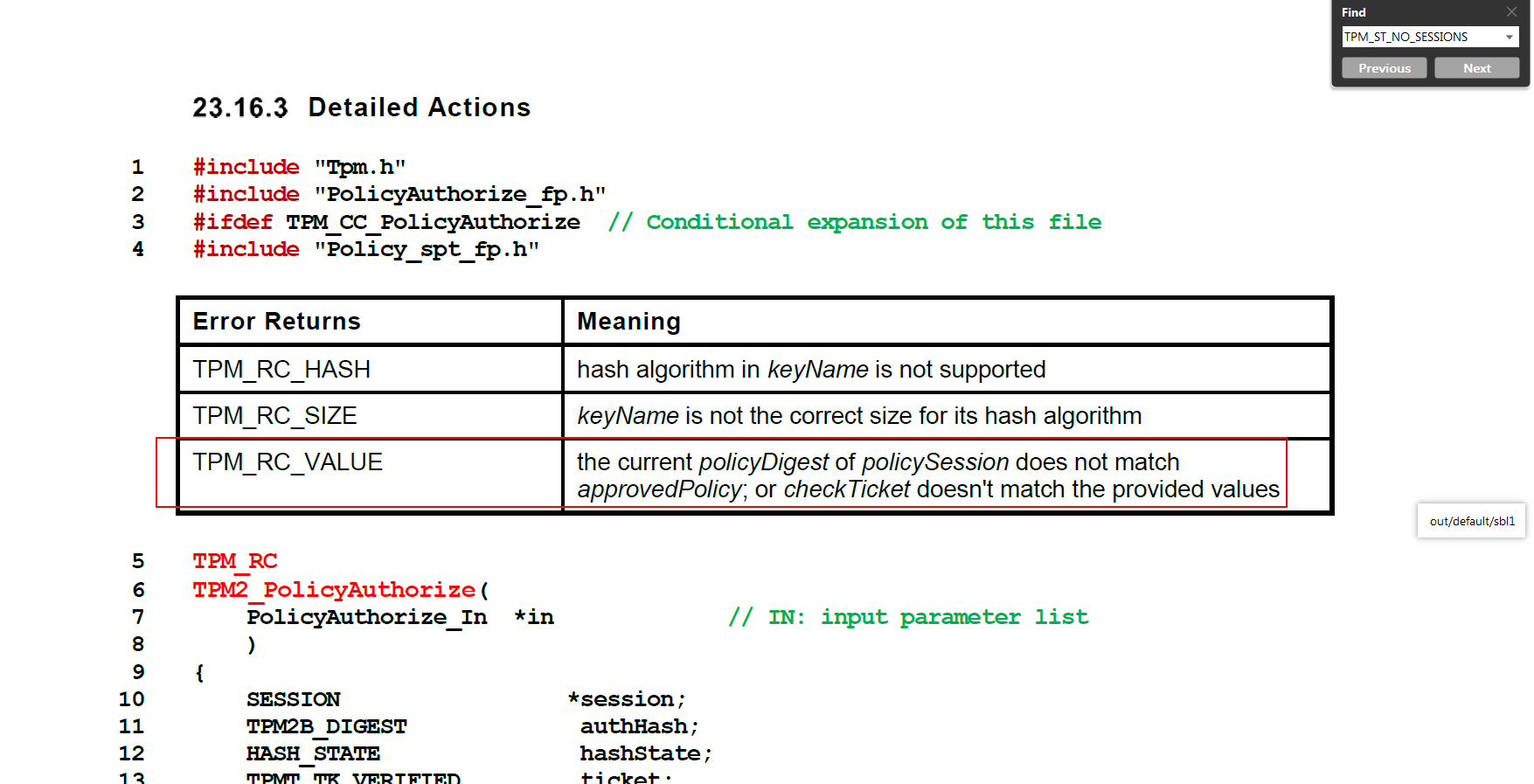Click the TPM_RC_SIZE table cell
This screenshot has height=784, width=1534.
370,415
